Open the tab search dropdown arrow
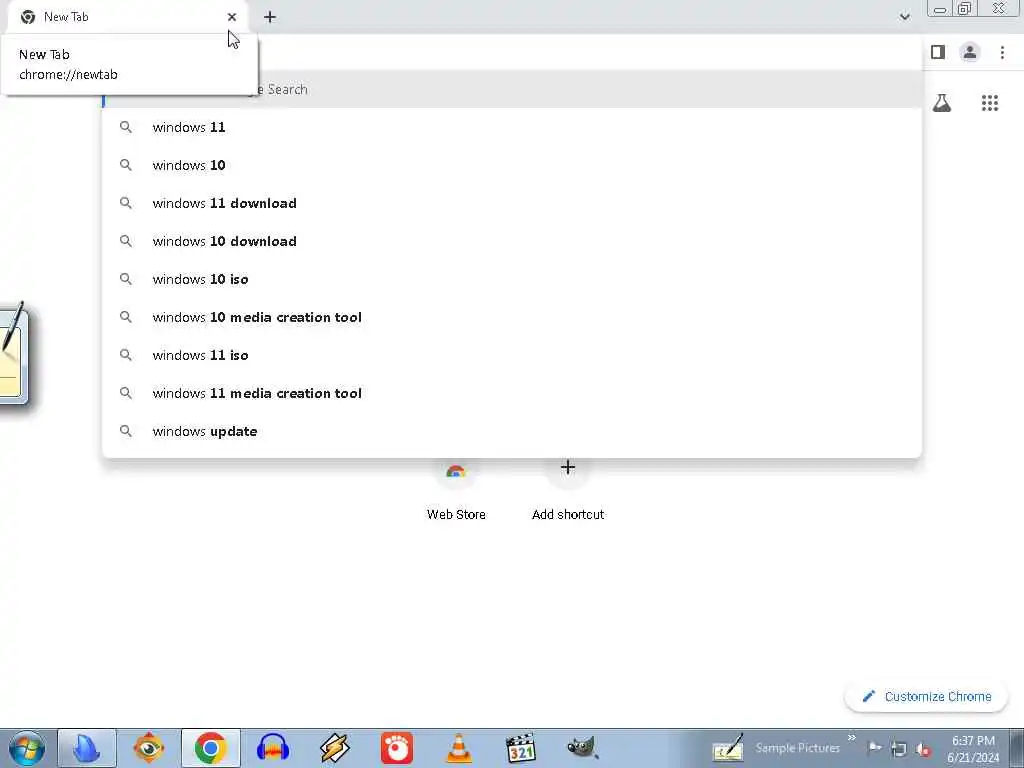Viewport: 1024px width, 768px height. point(904,17)
